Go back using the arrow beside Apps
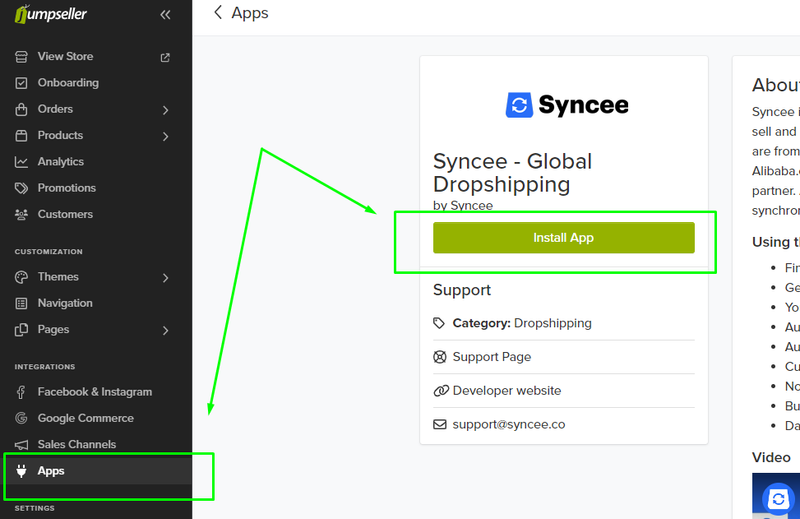 tap(218, 13)
